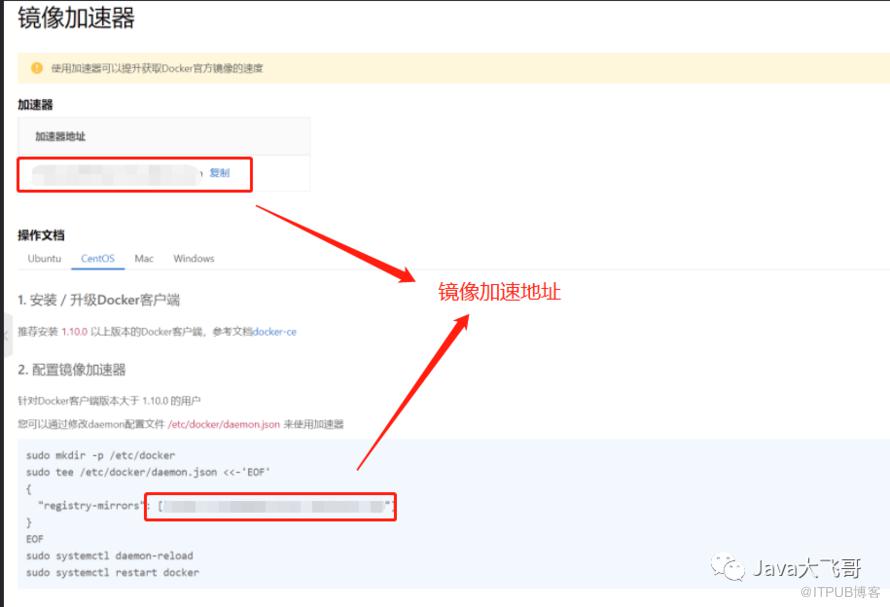Click the 镜像加速器 page heading

(x=76, y=18)
